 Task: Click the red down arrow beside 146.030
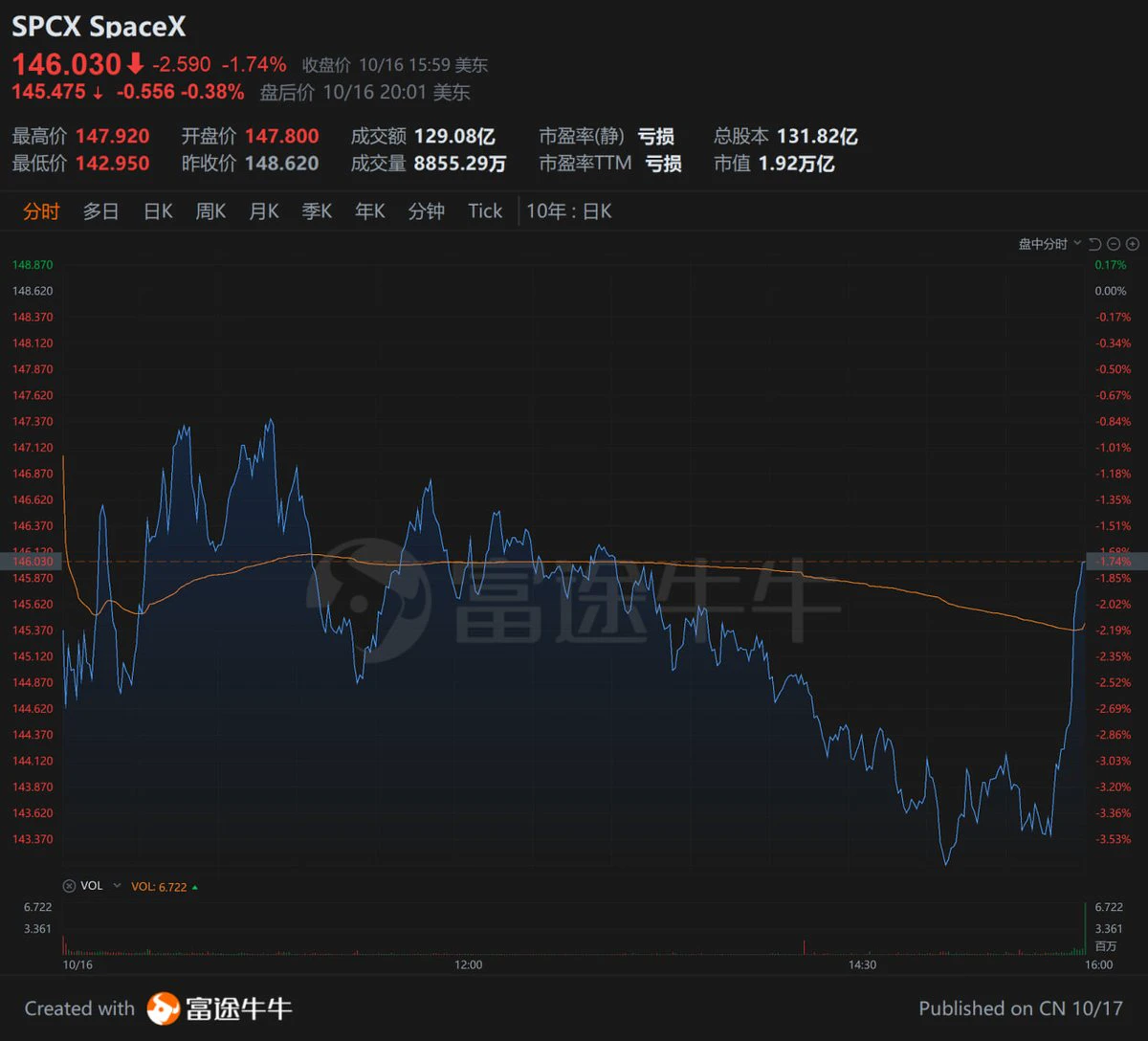(x=135, y=64)
